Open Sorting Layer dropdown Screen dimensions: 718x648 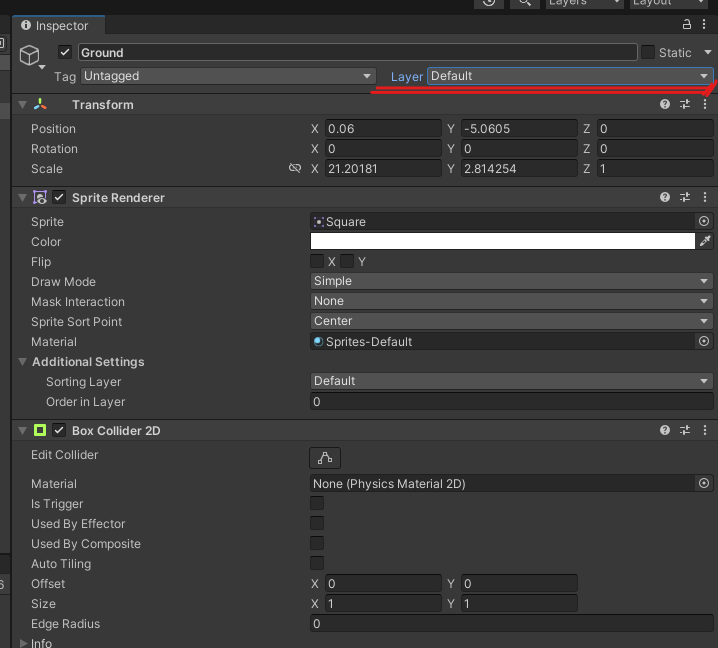tap(511, 381)
